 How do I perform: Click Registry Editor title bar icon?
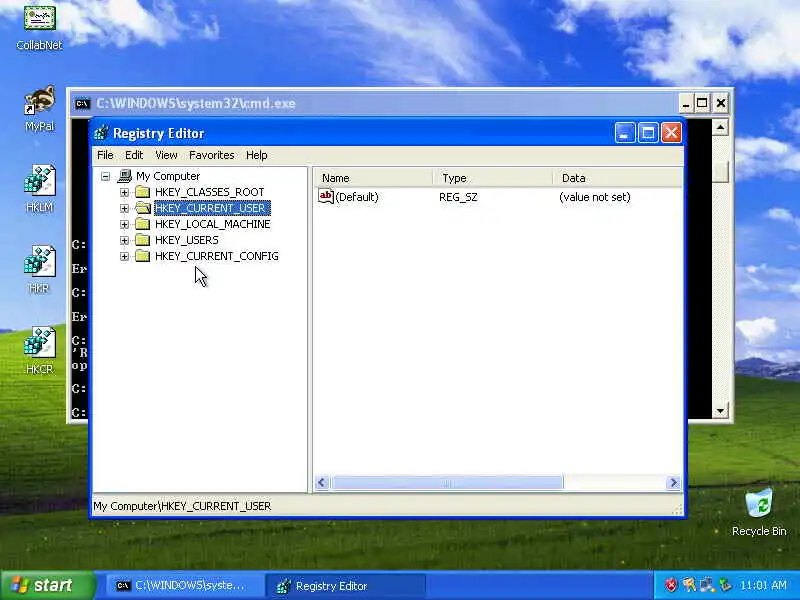point(101,133)
